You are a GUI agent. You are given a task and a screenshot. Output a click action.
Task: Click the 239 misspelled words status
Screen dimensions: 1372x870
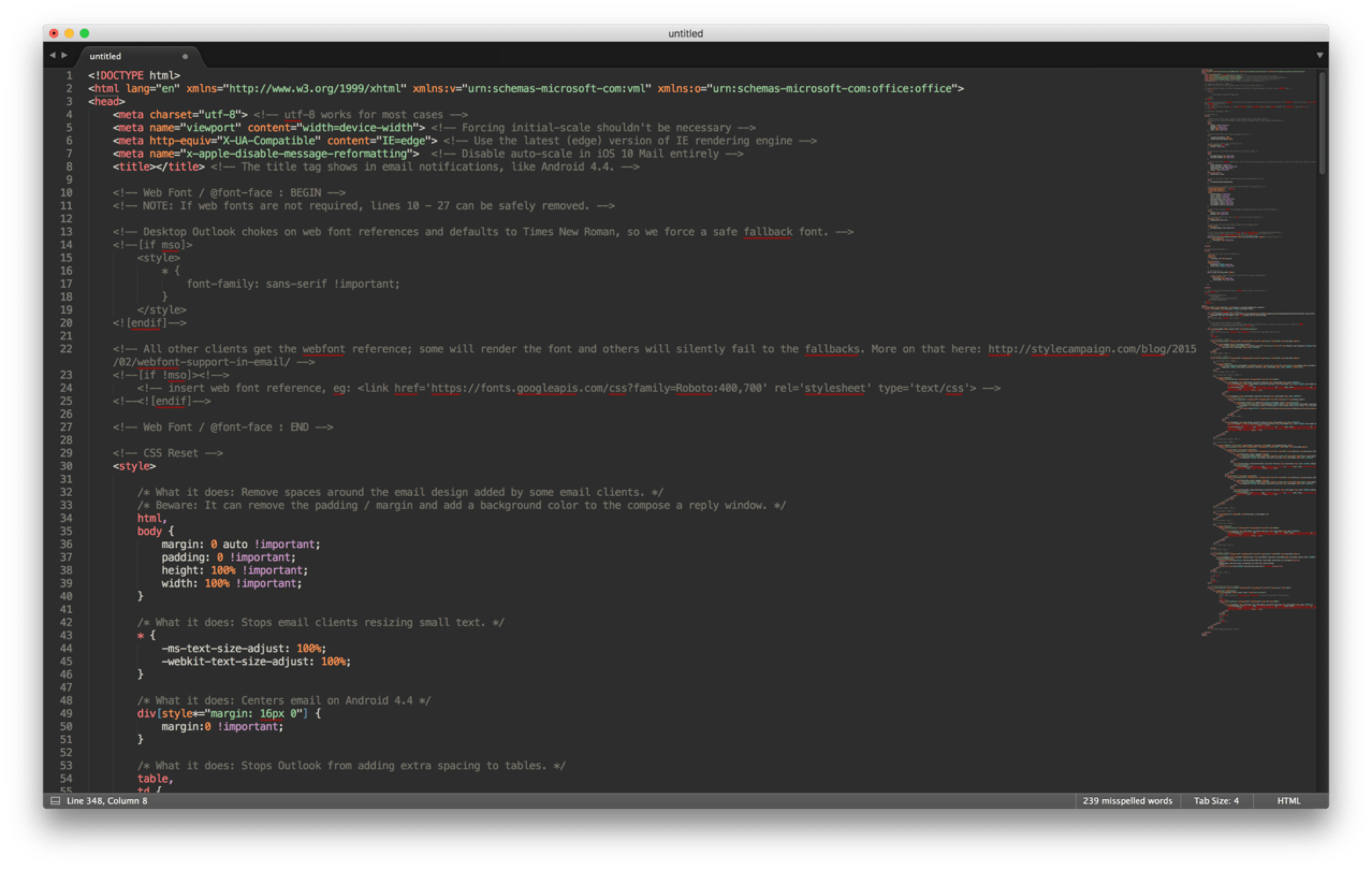click(1127, 800)
